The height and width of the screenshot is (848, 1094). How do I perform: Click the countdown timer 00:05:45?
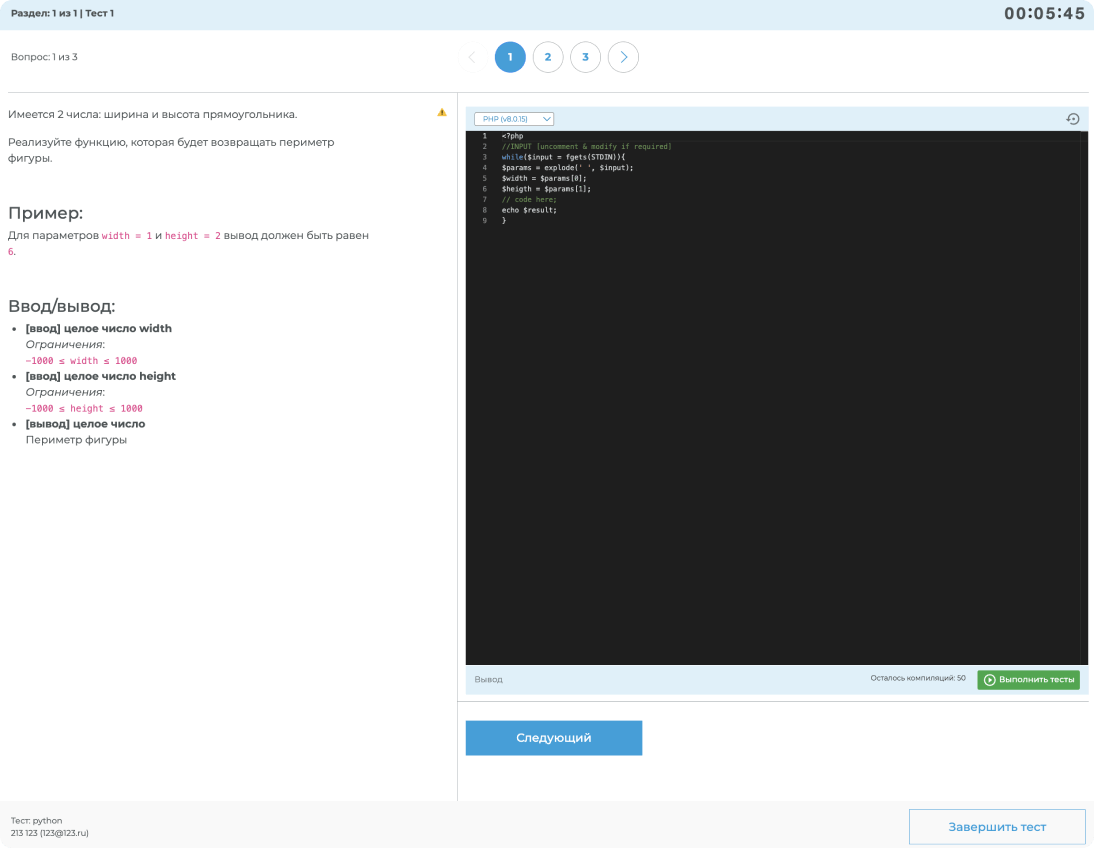coord(1044,14)
